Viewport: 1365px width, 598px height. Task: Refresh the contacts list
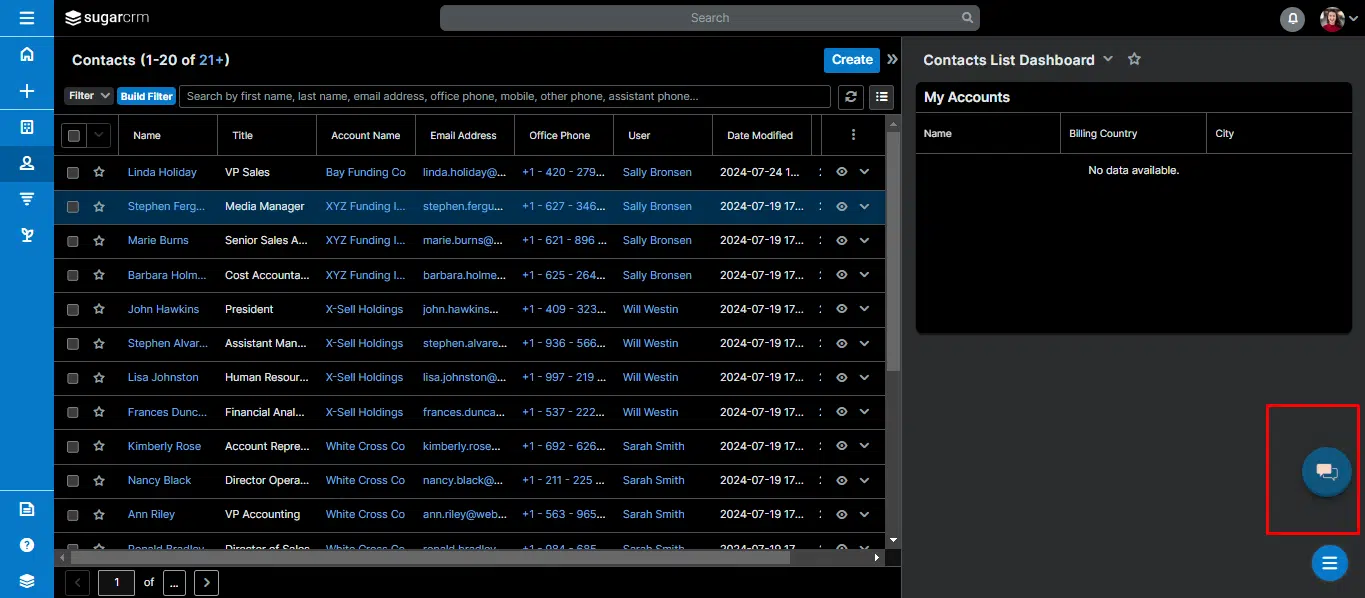[851, 96]
